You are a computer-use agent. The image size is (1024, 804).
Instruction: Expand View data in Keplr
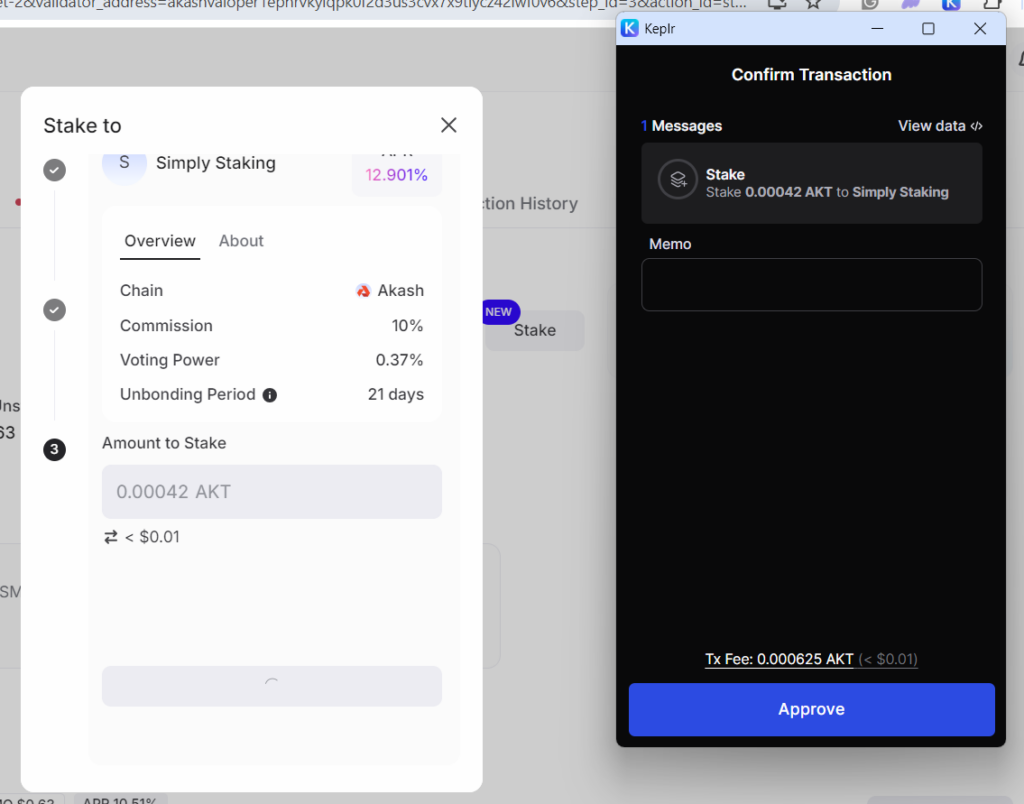tap(940, 126)
